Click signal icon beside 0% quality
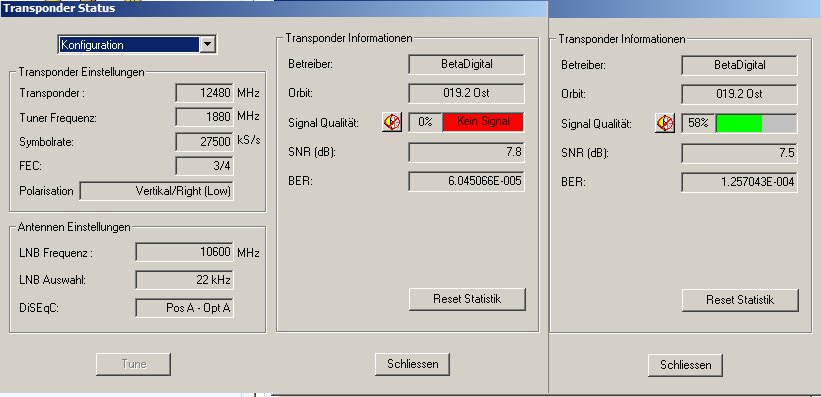The width and height of the screenshot is (821, 397). [x=392, y=122]
